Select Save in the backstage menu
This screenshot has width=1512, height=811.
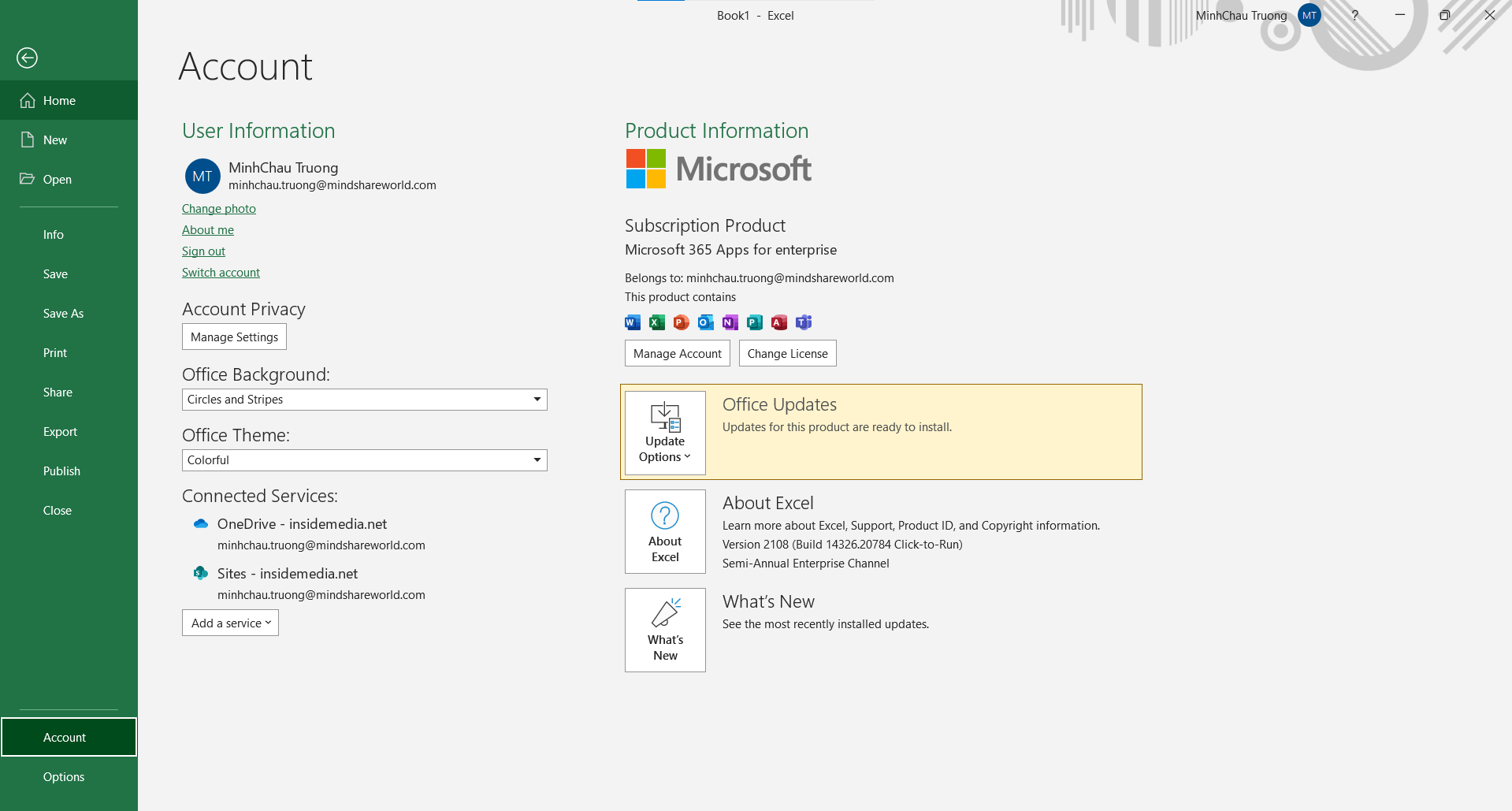[x=69, y=273]
